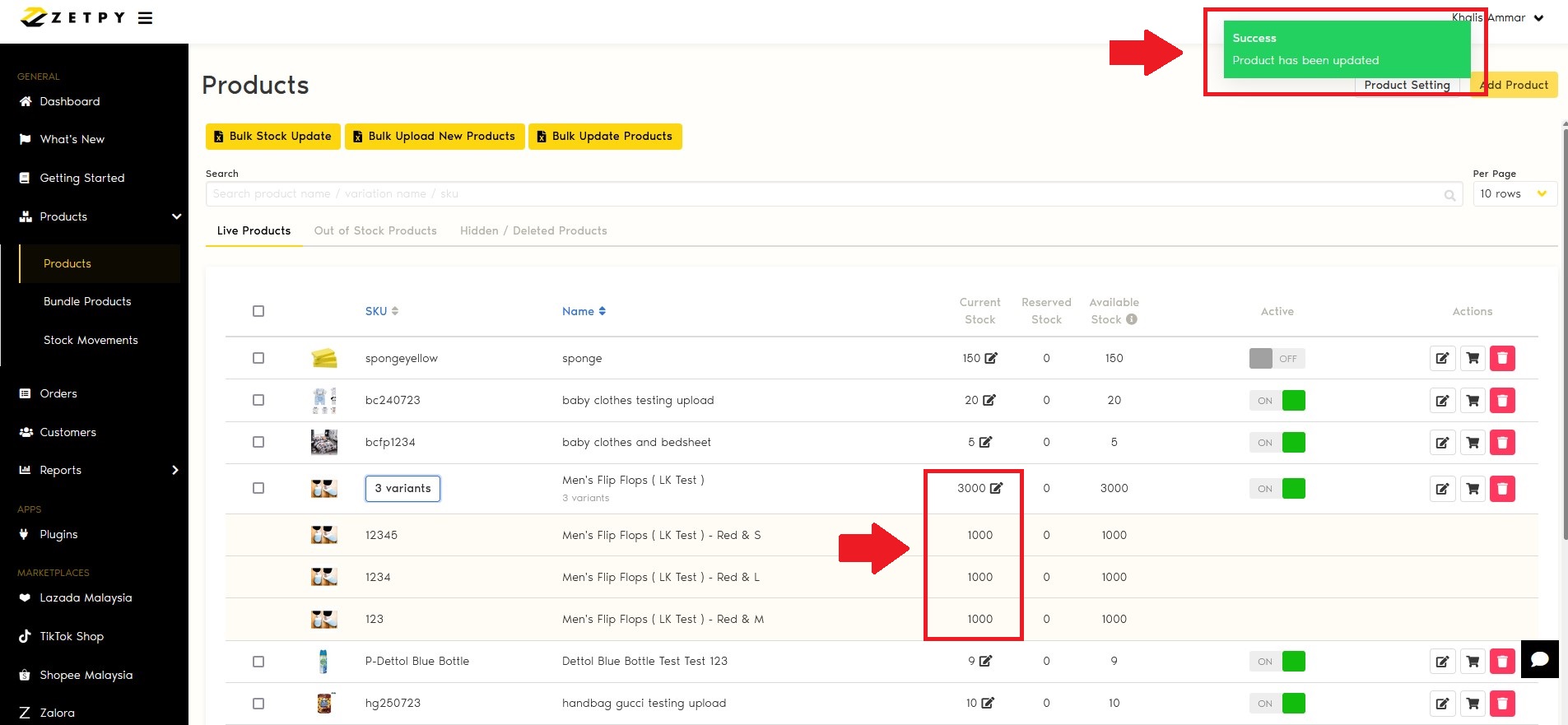
Task: Click the Available Stock info icon
Action: 1132,319
